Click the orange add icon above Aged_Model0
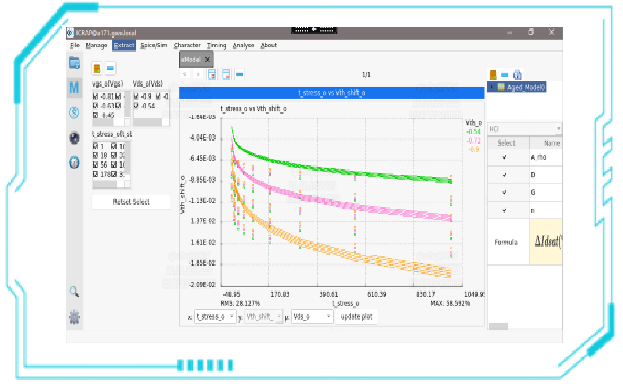Viewport: 623px width, 384px height. pos(493,75)
